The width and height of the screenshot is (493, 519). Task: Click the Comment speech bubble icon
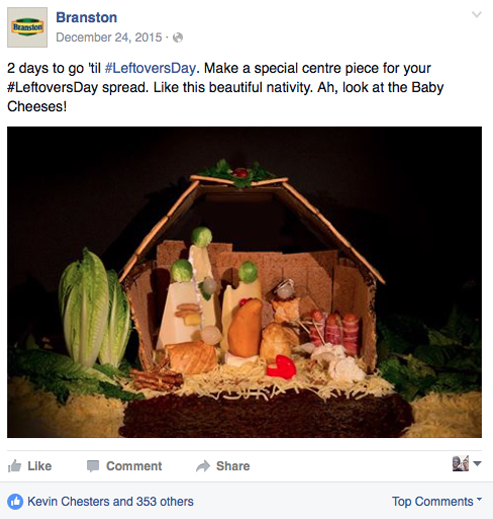point(93,466)
